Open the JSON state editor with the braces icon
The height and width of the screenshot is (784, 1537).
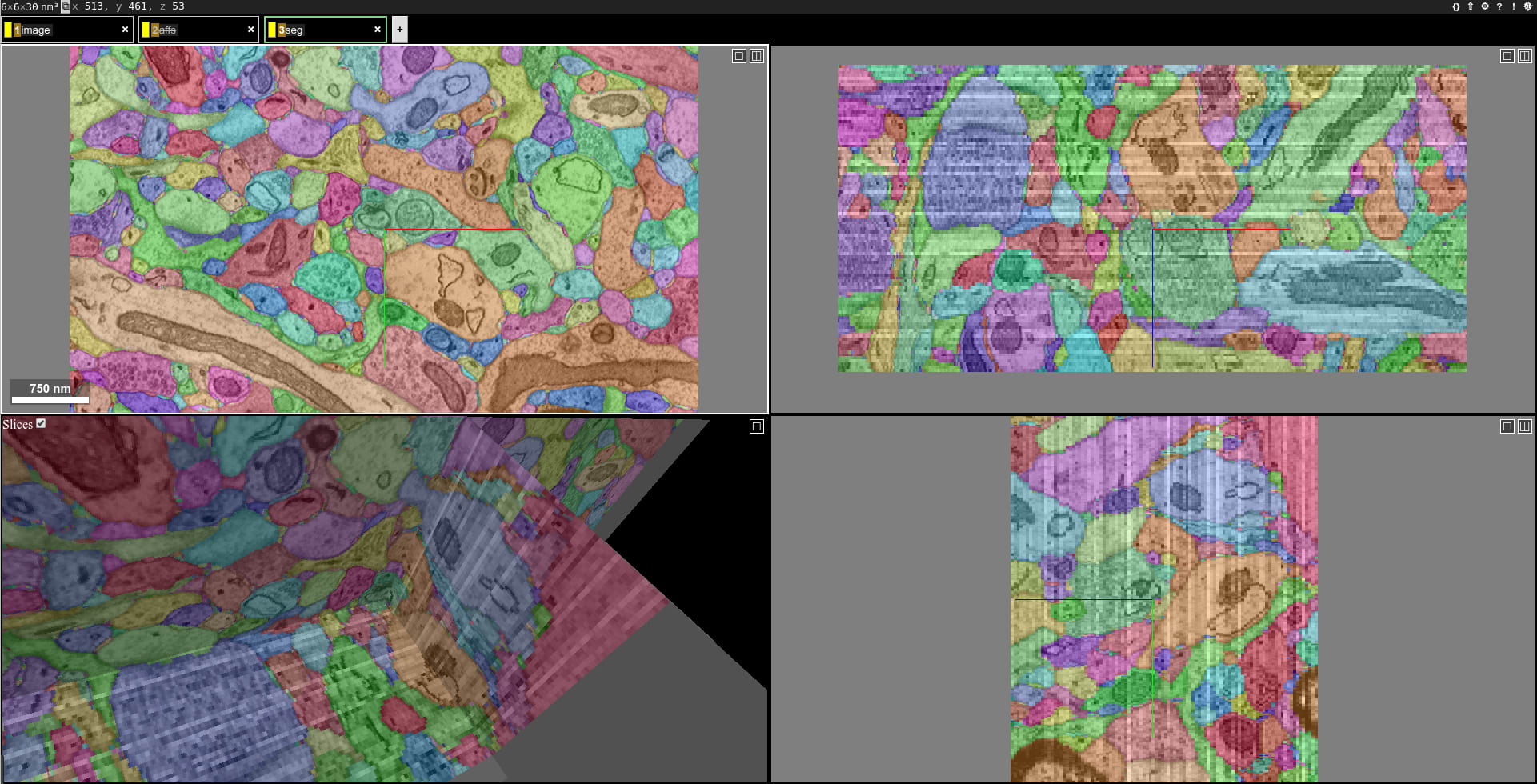point(1455,6)
